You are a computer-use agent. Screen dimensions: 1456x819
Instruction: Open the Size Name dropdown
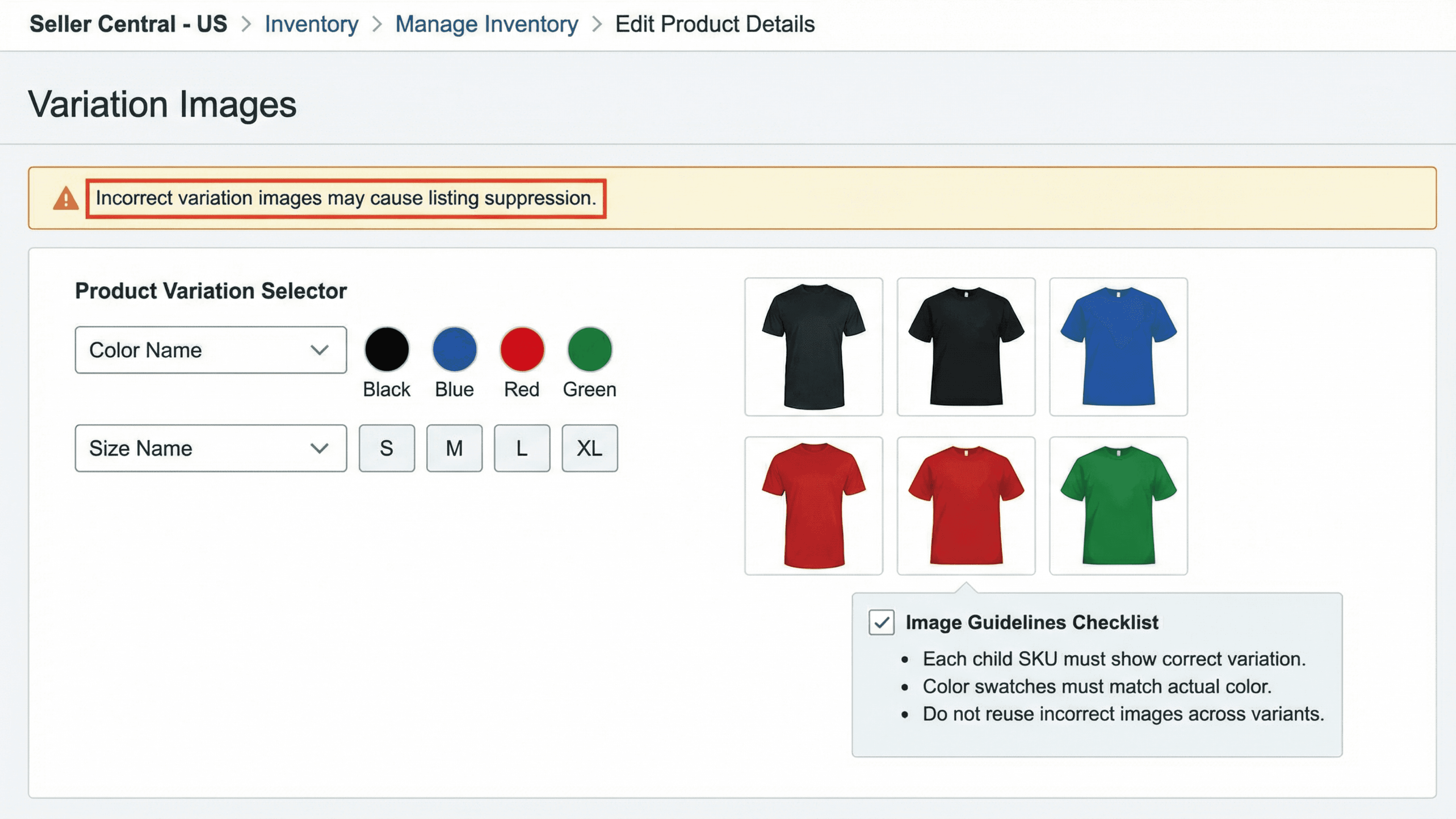[x=210, y=448]
